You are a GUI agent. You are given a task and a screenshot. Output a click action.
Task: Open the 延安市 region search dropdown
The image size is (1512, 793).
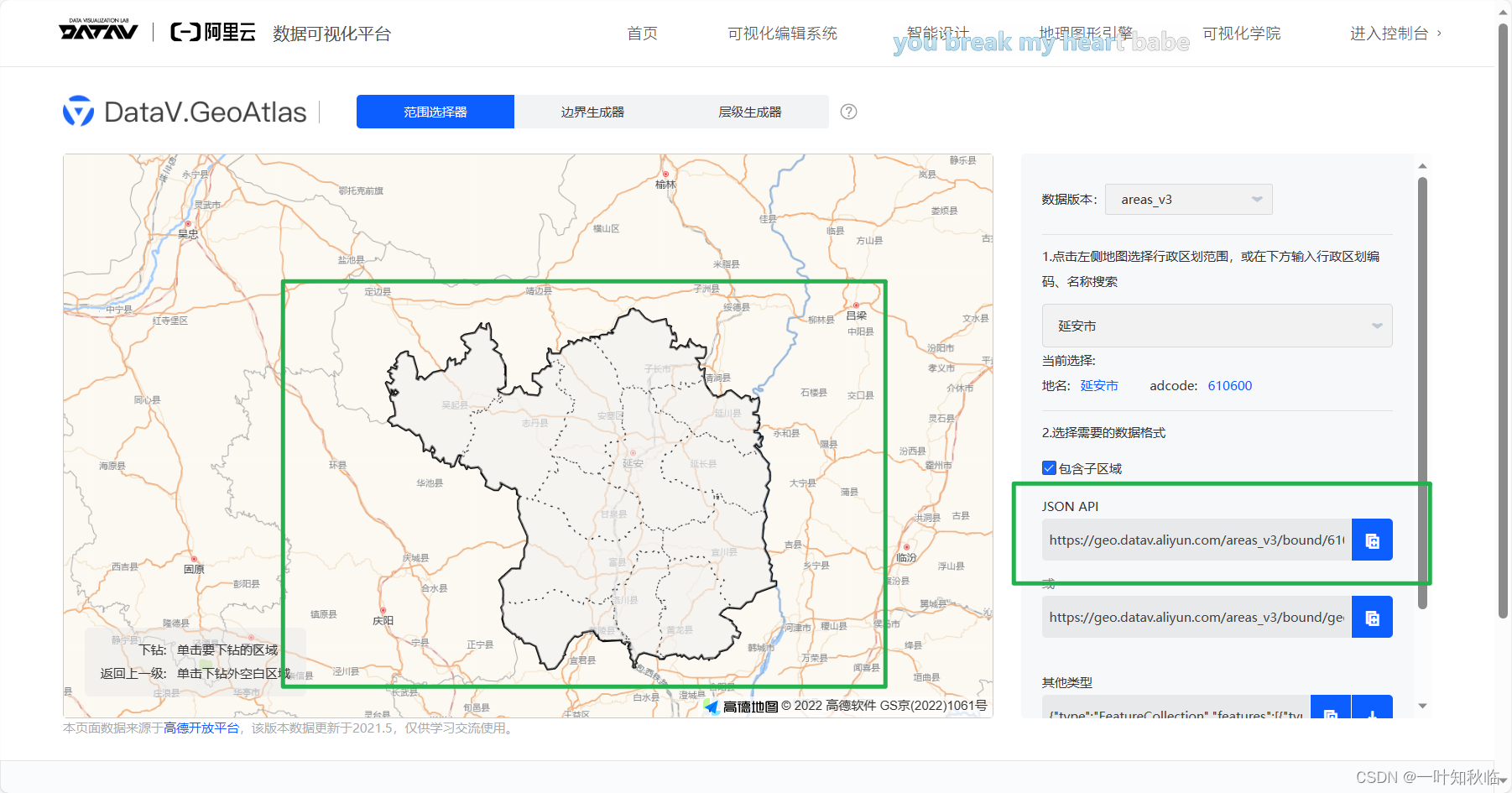pos(1217,326)
